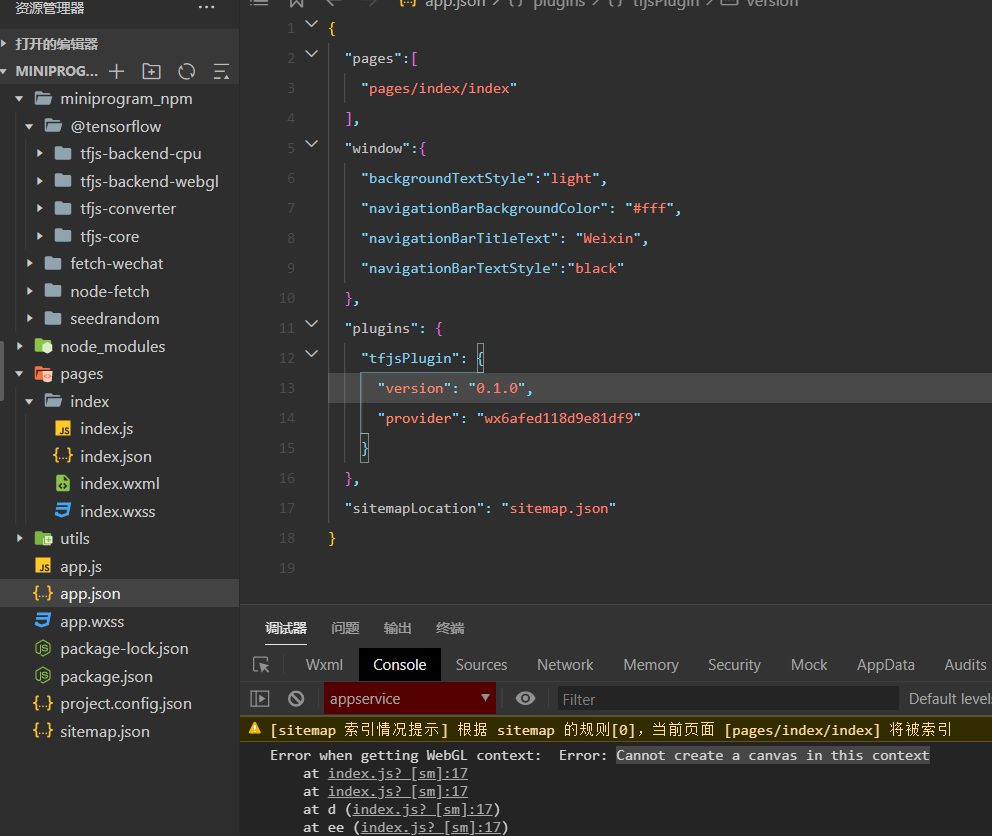Fold the "plugins" object on line 11
Viewport: 992px width, 836px height.
tap(312, 323)
